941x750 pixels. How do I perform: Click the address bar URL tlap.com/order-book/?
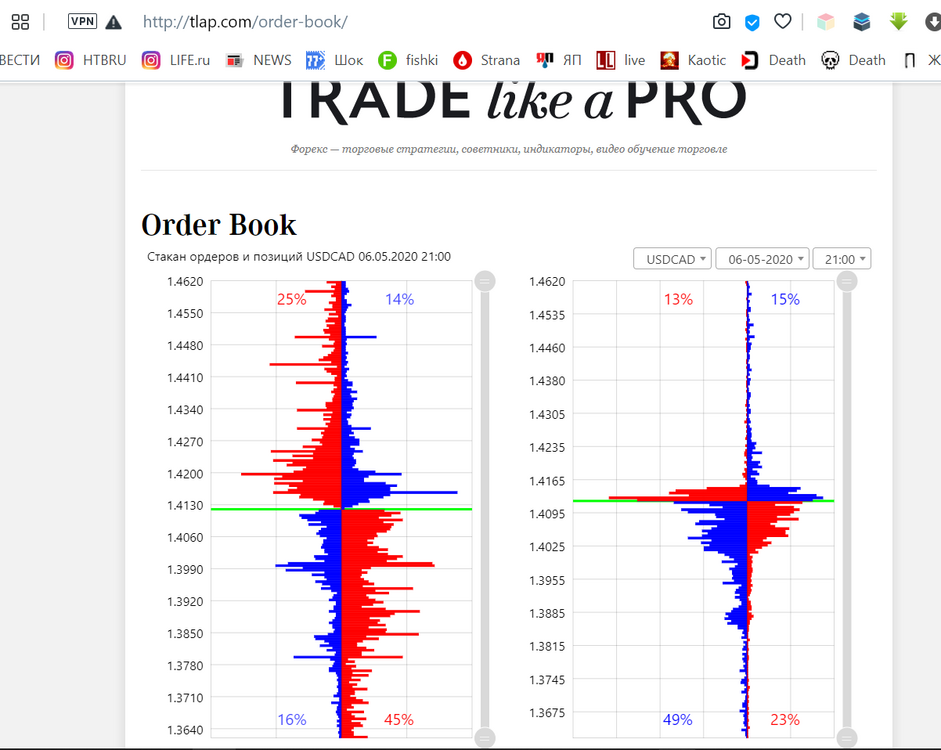[x=245, y=22]
